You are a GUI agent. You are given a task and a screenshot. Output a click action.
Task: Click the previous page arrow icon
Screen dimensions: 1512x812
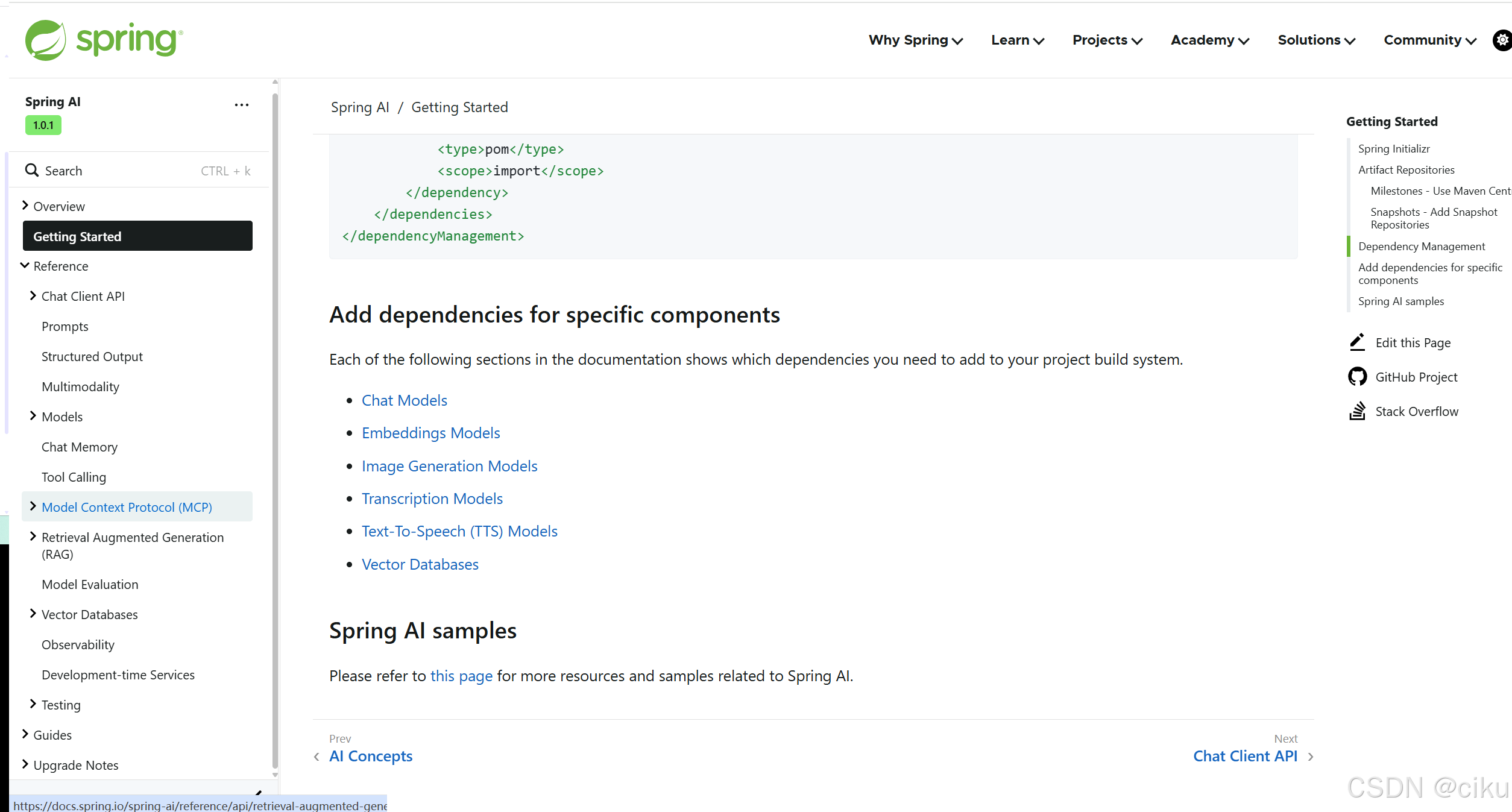(317, 757)
